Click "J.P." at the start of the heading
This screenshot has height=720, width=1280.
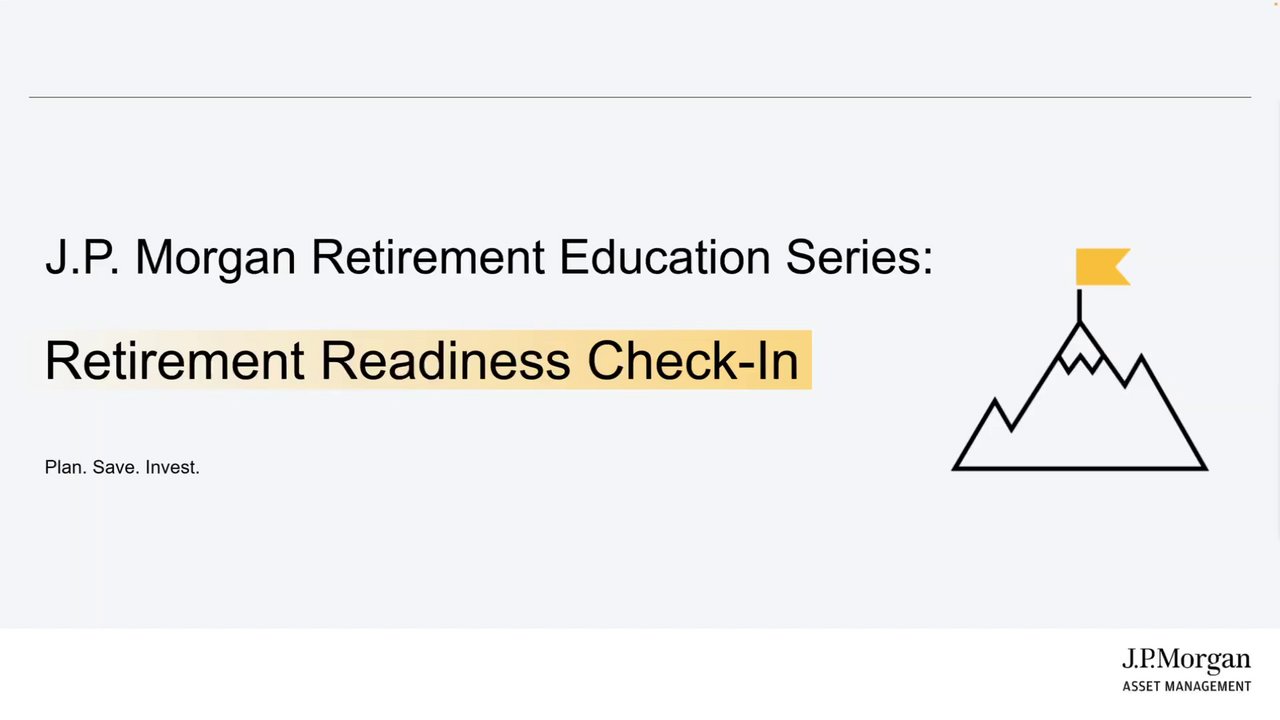coord(82,257)
